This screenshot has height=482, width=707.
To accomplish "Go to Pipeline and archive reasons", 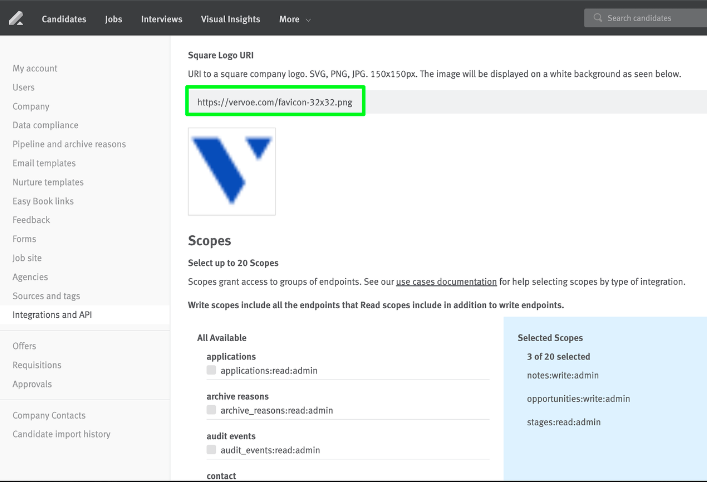I will click(69, 144).
